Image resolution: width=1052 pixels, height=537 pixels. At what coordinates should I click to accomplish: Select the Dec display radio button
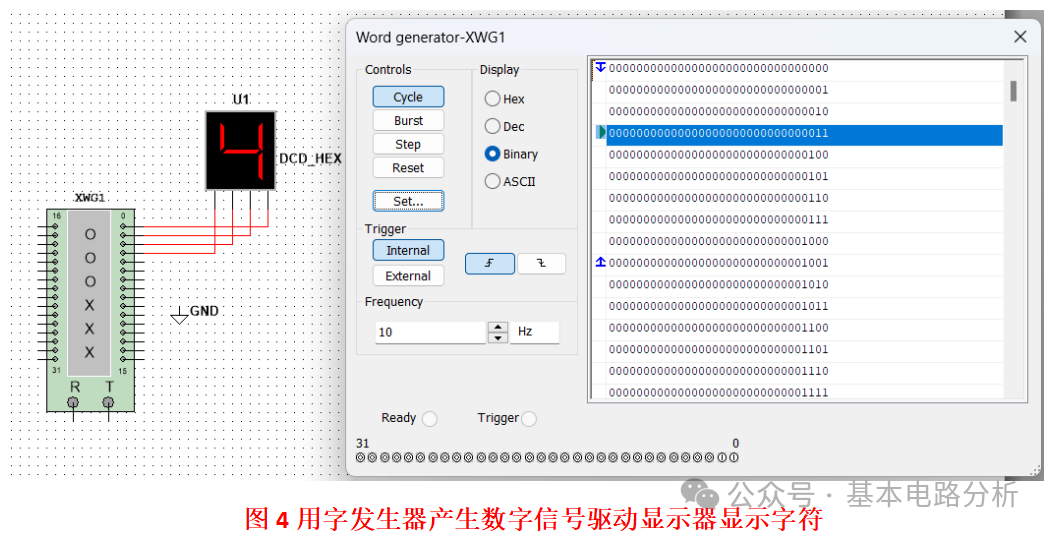pos(492,126)
